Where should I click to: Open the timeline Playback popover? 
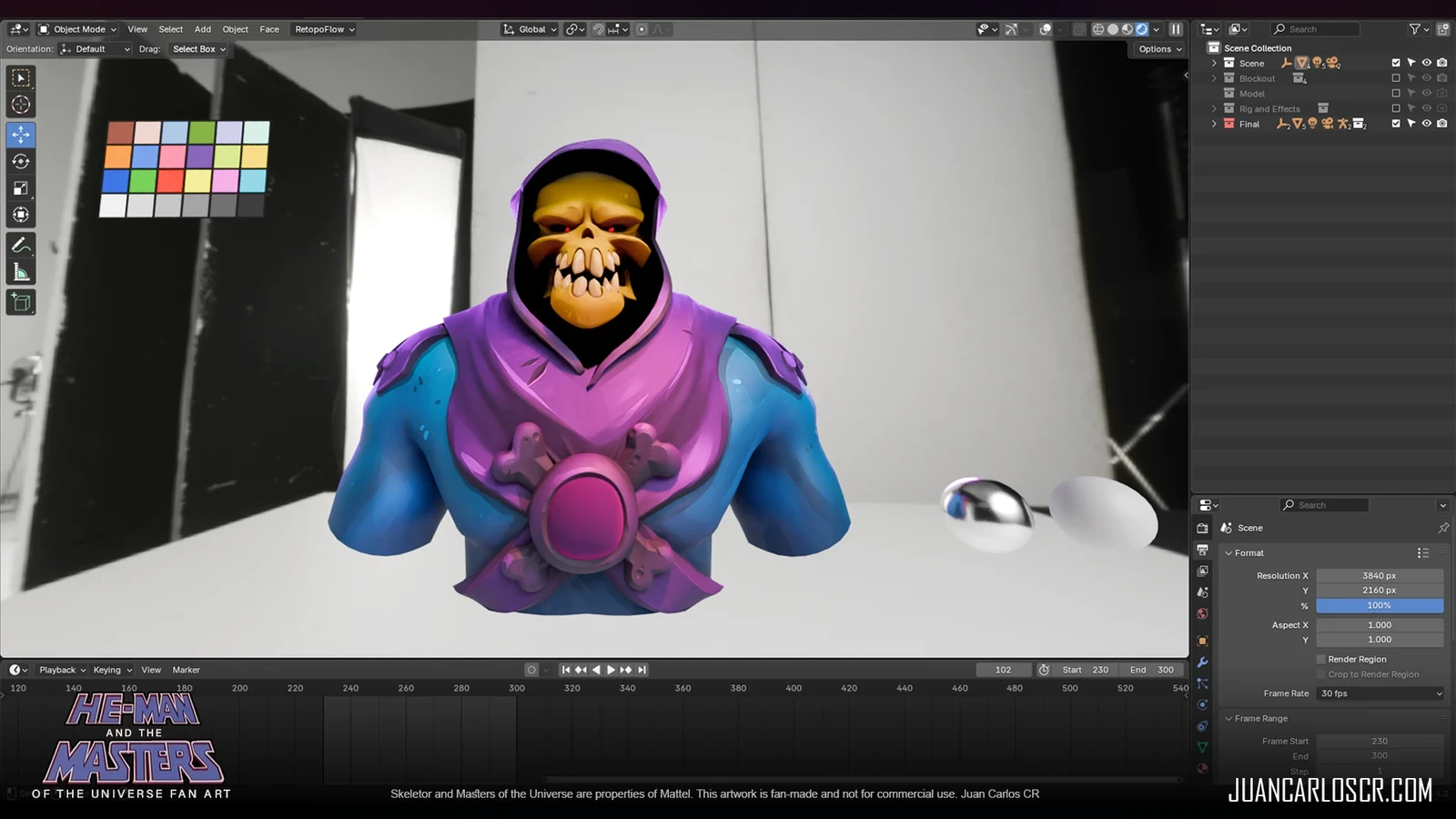[x=62, y=670]
